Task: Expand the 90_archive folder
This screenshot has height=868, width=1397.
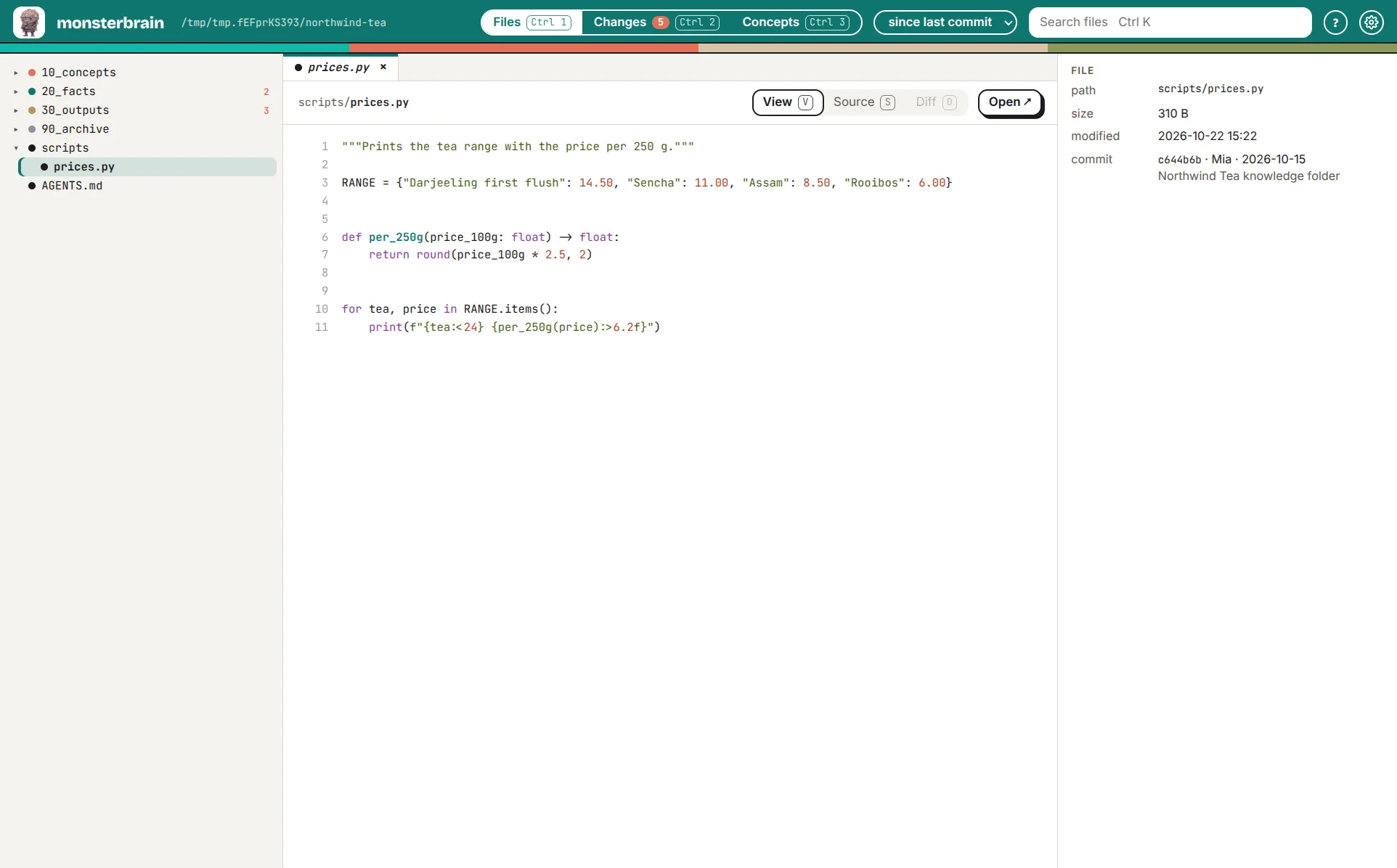Action: pyautogui.click(x=16, y=129)
